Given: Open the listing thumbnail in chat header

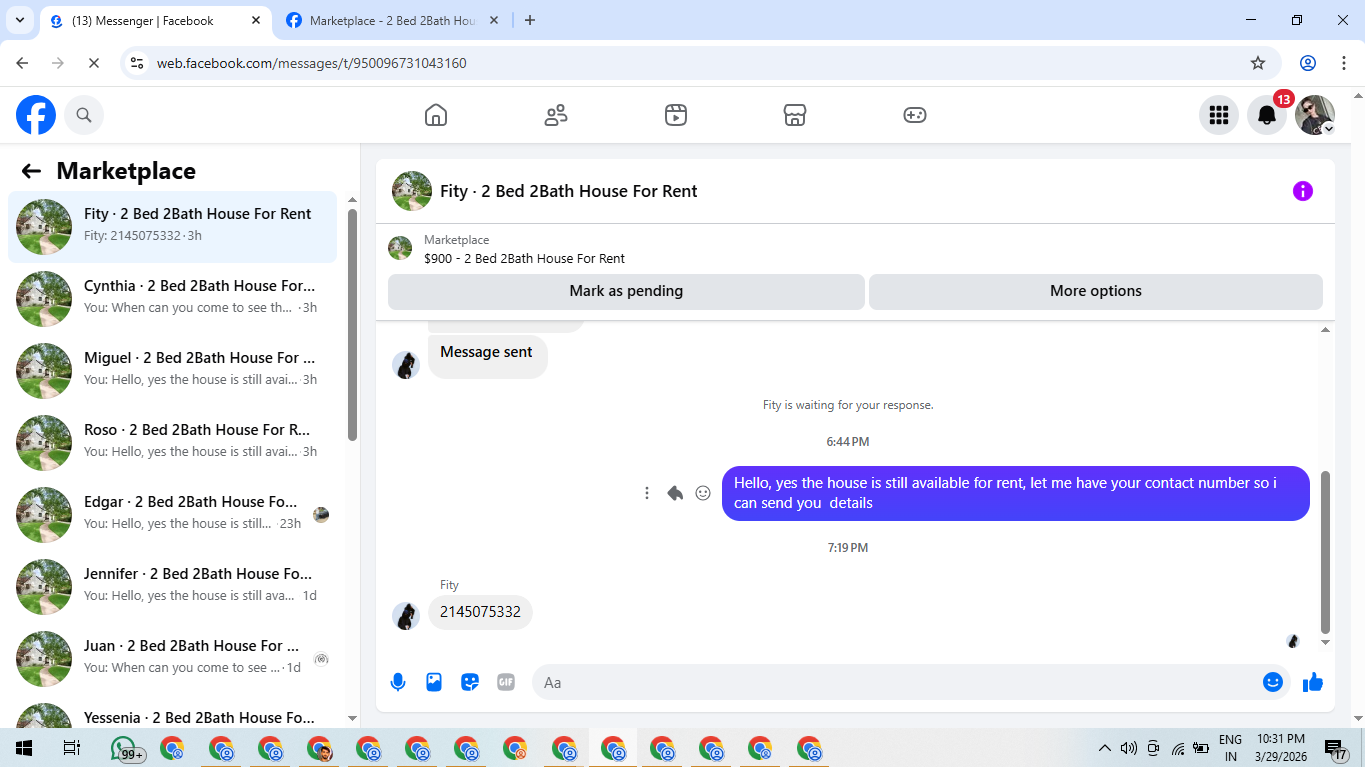Looking at the screenshot, I should [x=412, y=191].
